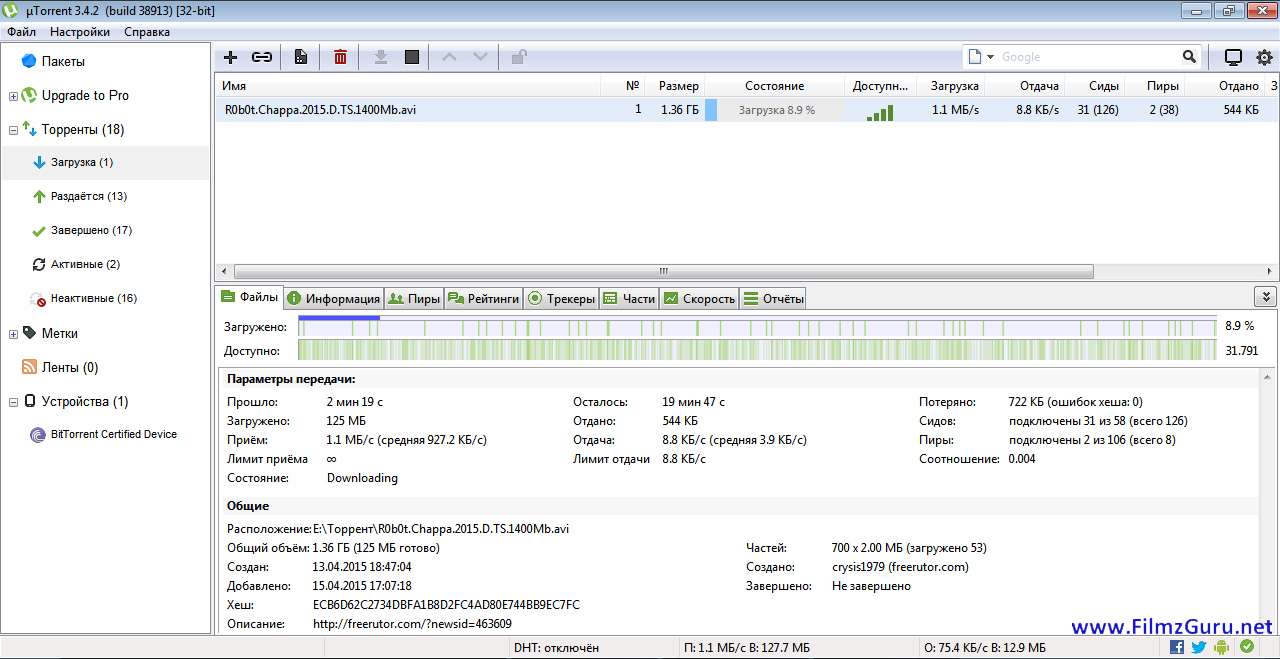1280x659 pixels.
Task: Click the Add Torrent from URL link icon
Action: (x=261, y=57)
